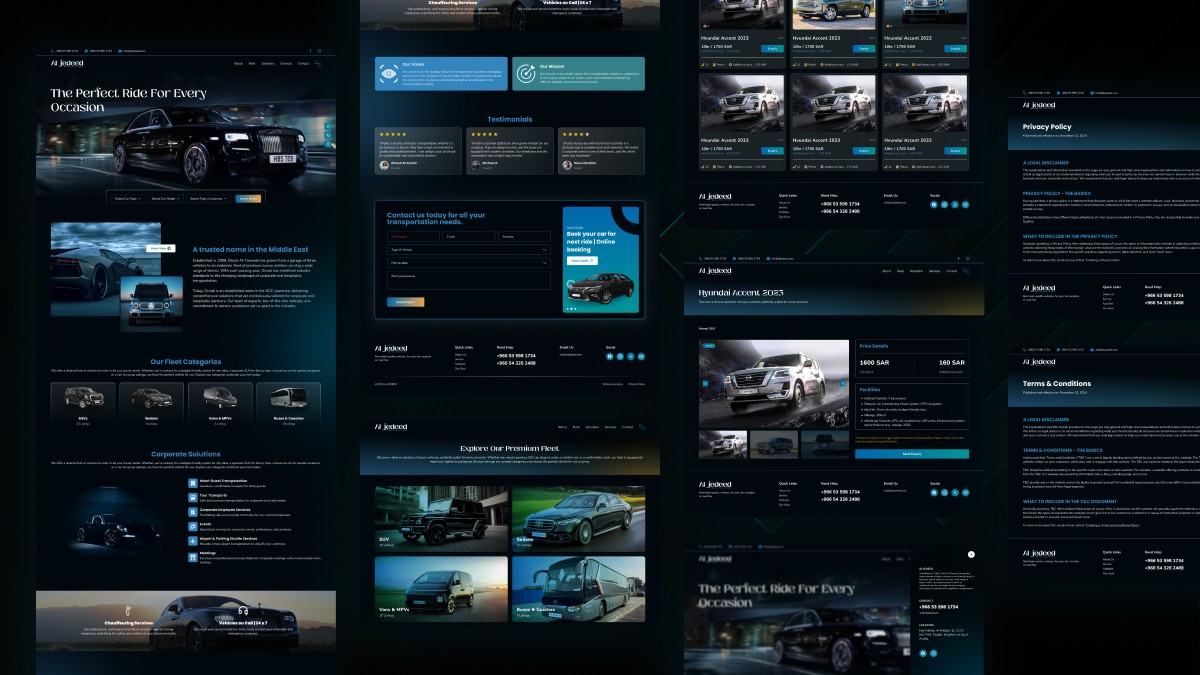Screen dimensions: 1200x675
Task: Expand the Select Type of business dropdown
Action: [x=208, y=199]
